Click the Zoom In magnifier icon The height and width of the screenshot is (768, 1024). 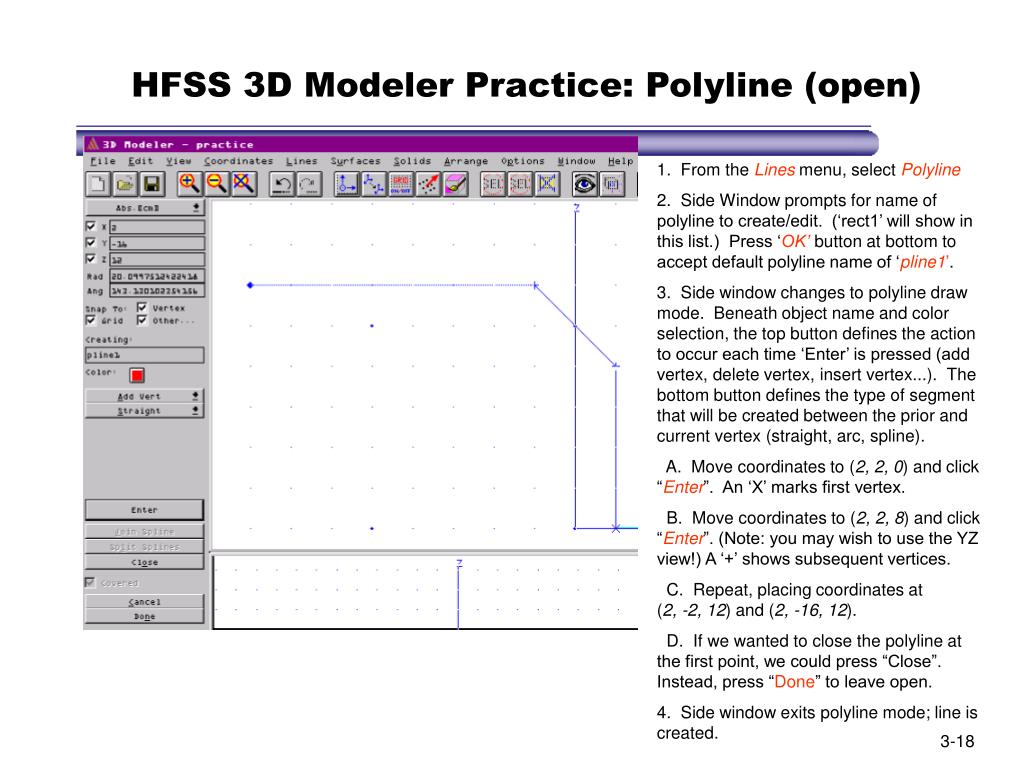click(x=189, y=184)
